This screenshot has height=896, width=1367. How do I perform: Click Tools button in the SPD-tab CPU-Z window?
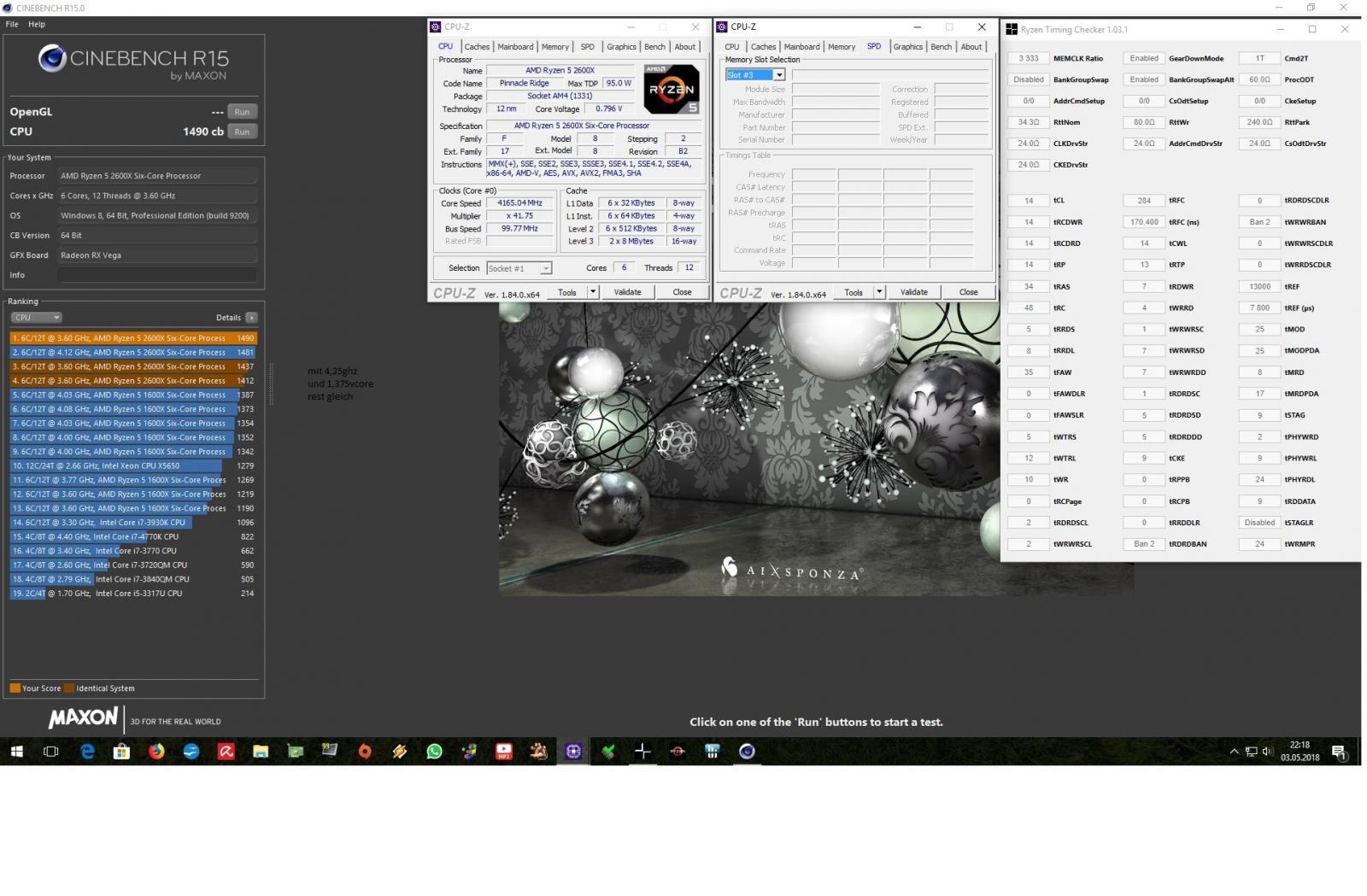point(854,292)
